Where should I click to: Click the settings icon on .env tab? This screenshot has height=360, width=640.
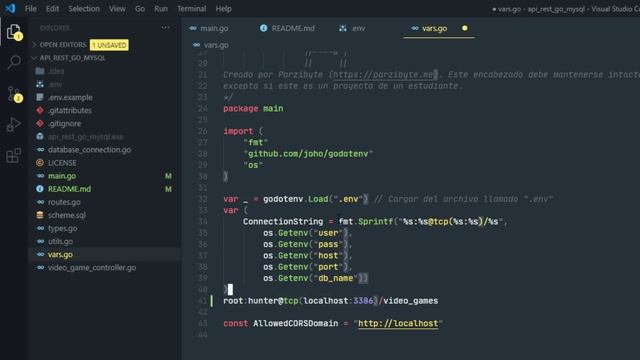pyautogui.click(x=343, y=28)
